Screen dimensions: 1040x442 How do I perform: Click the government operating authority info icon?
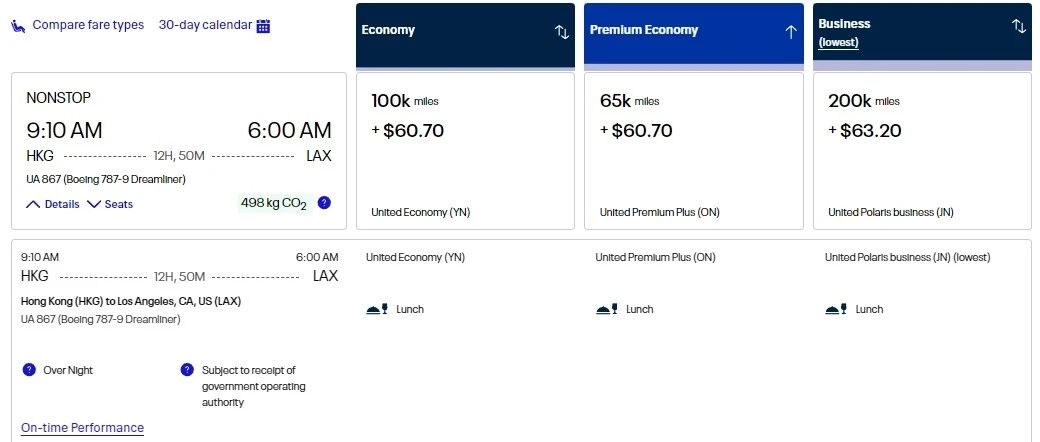187,370
